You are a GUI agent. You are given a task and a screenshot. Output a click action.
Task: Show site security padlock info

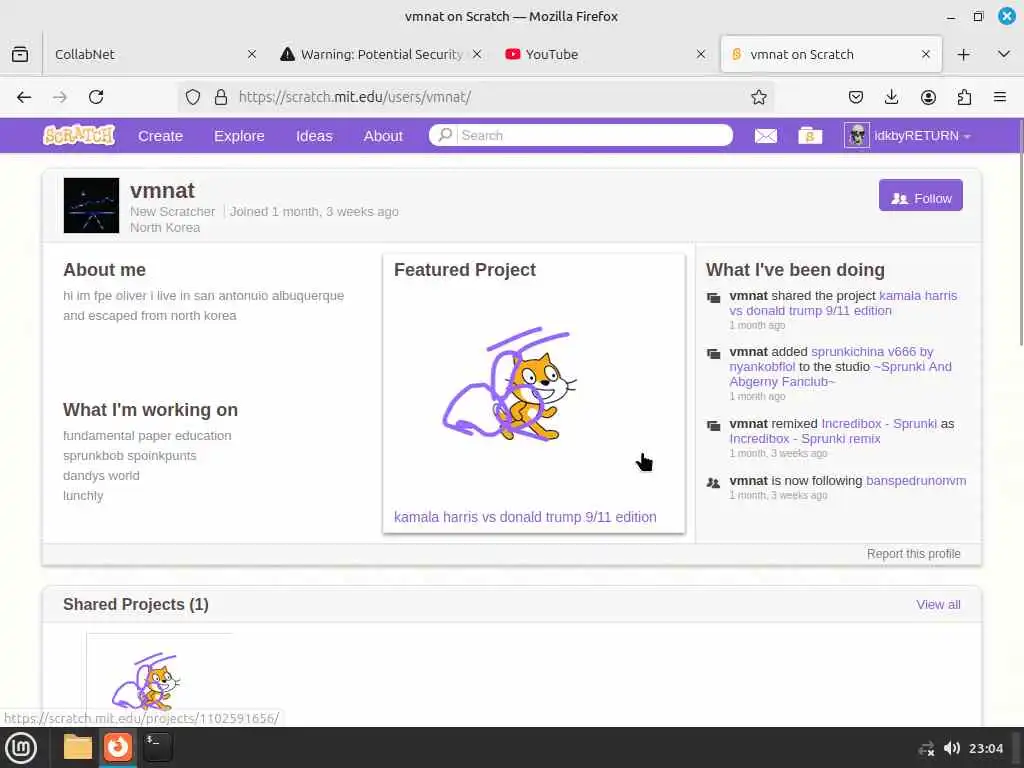pos(221,97)
